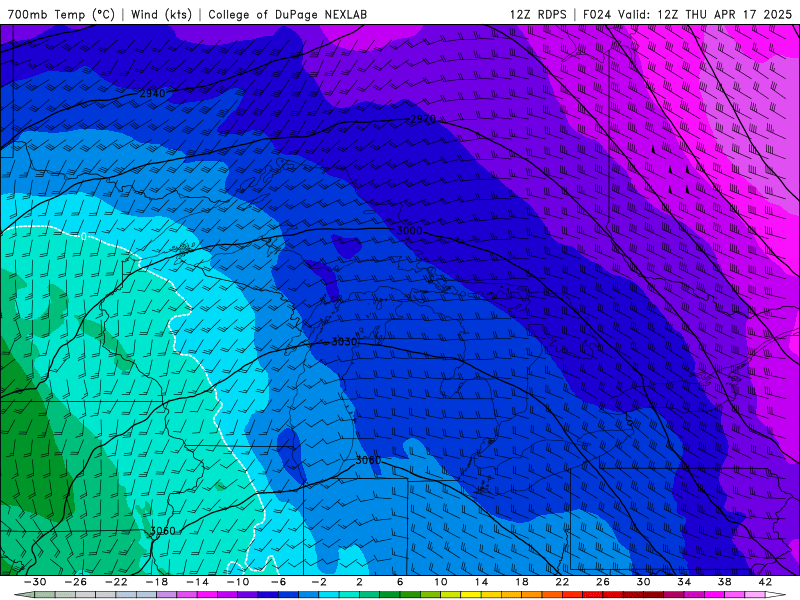Click the -30 colorbar tick label
Image resolution: width=800 pixels, height=600 pixels.
pos(35,582)
